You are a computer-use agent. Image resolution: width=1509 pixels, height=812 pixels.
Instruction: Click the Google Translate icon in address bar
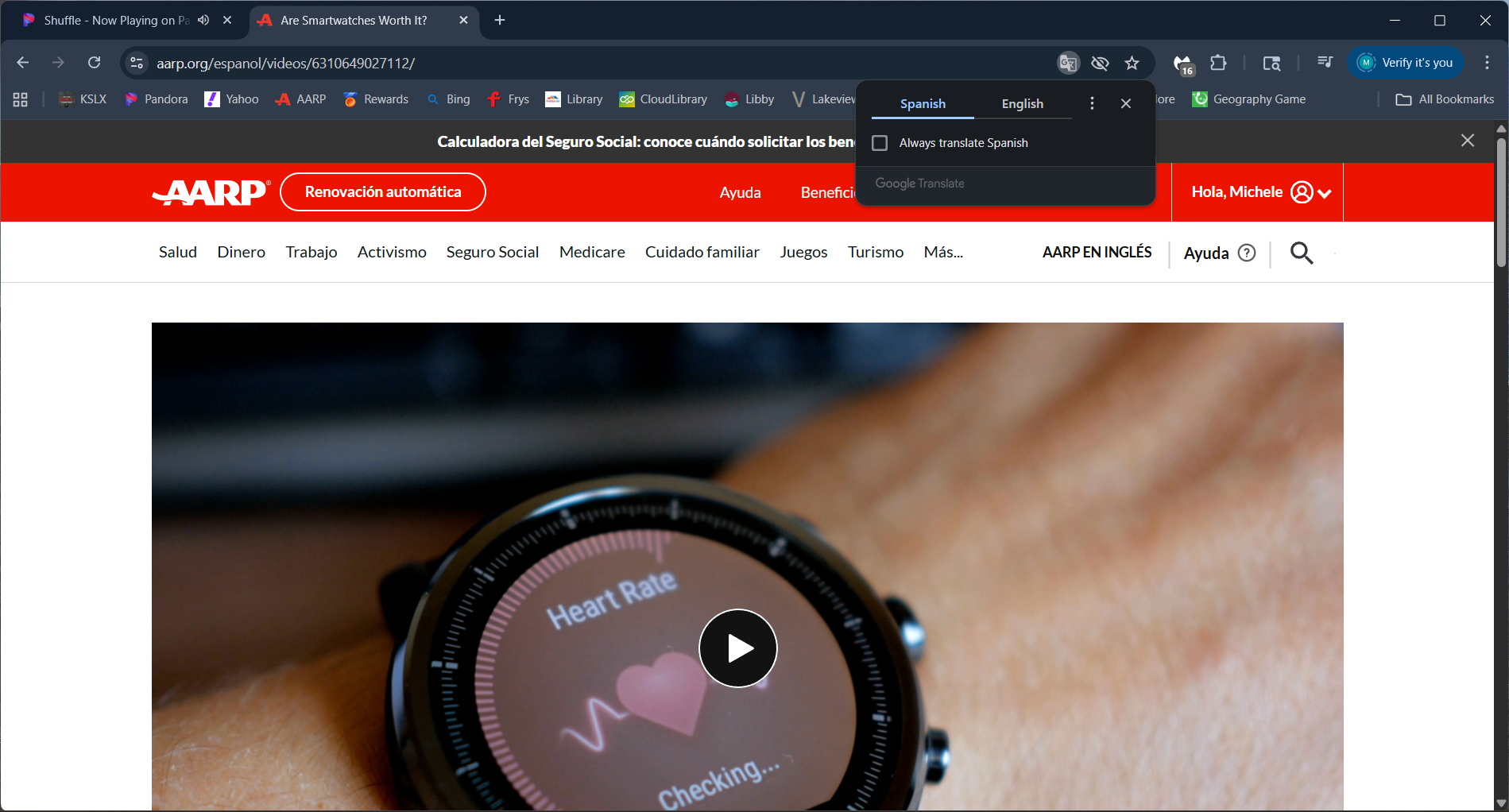[x=1068, y=63]
